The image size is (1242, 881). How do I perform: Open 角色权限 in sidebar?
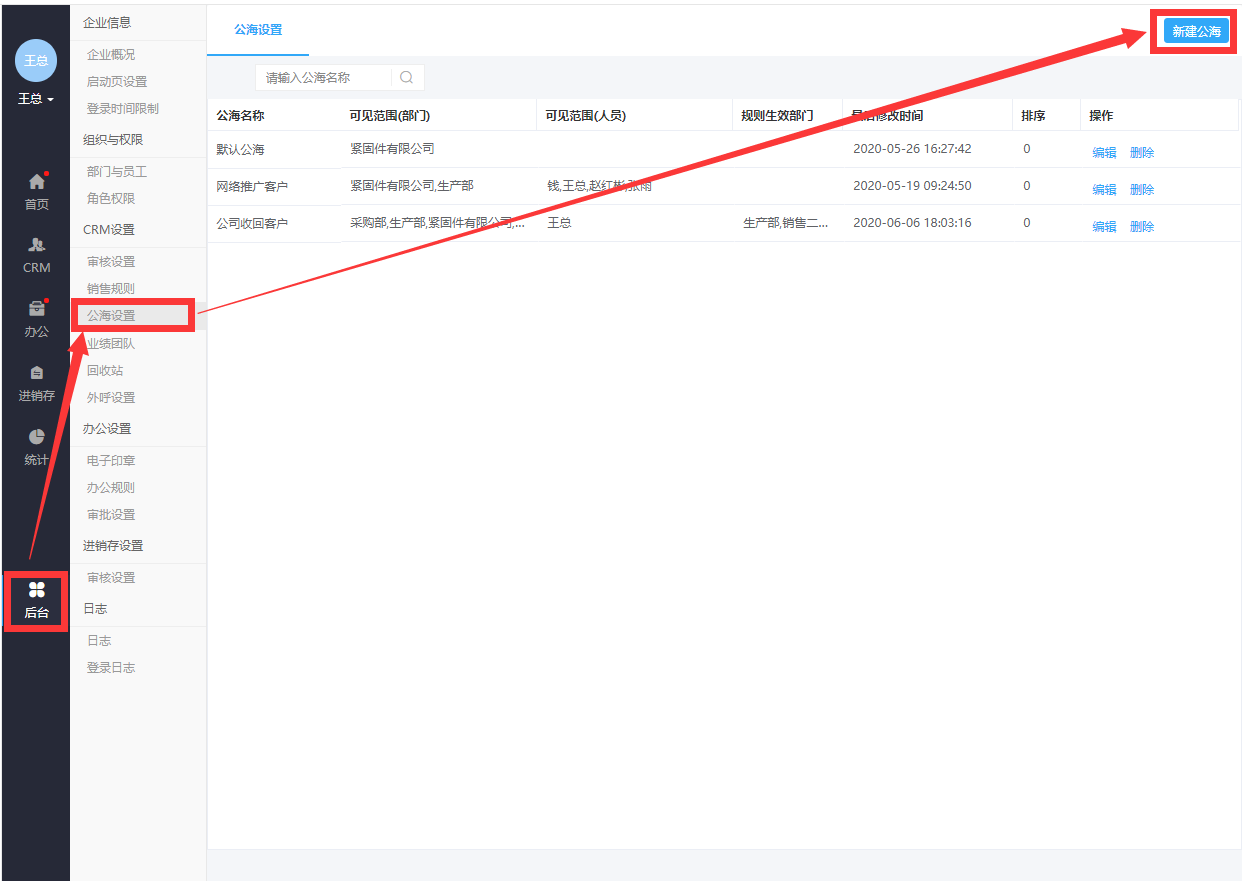point(111,198)
